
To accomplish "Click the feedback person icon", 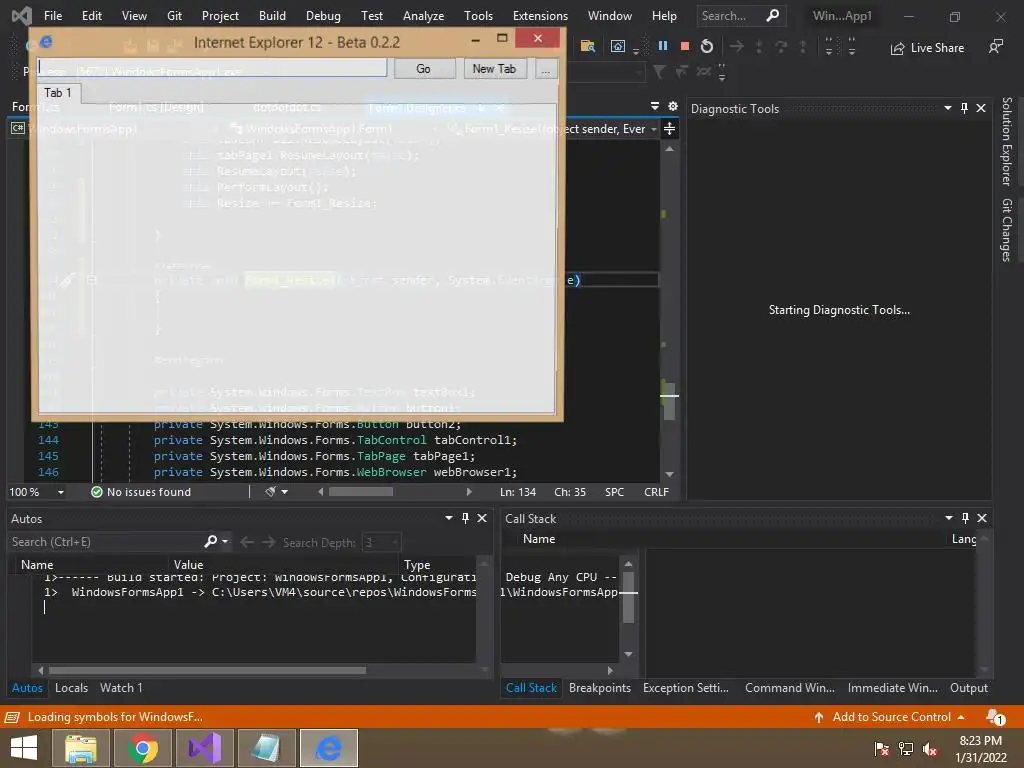I will (995, 47).
